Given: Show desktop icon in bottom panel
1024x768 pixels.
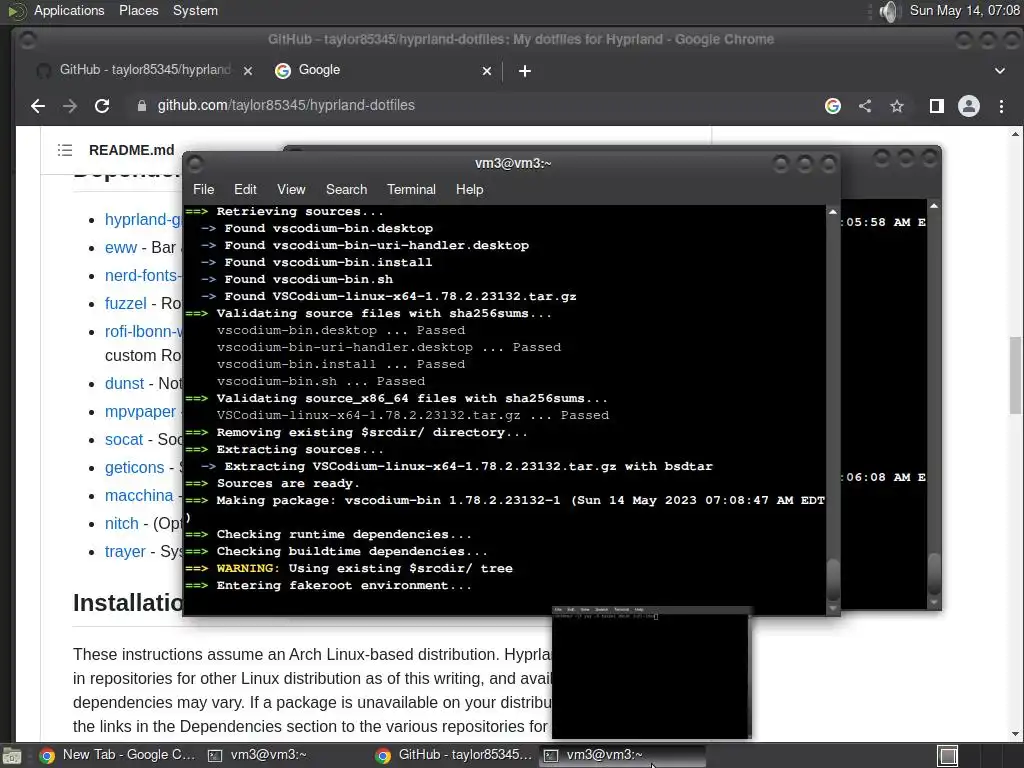Looking at the screenshot, I should [x=12, y=756].
